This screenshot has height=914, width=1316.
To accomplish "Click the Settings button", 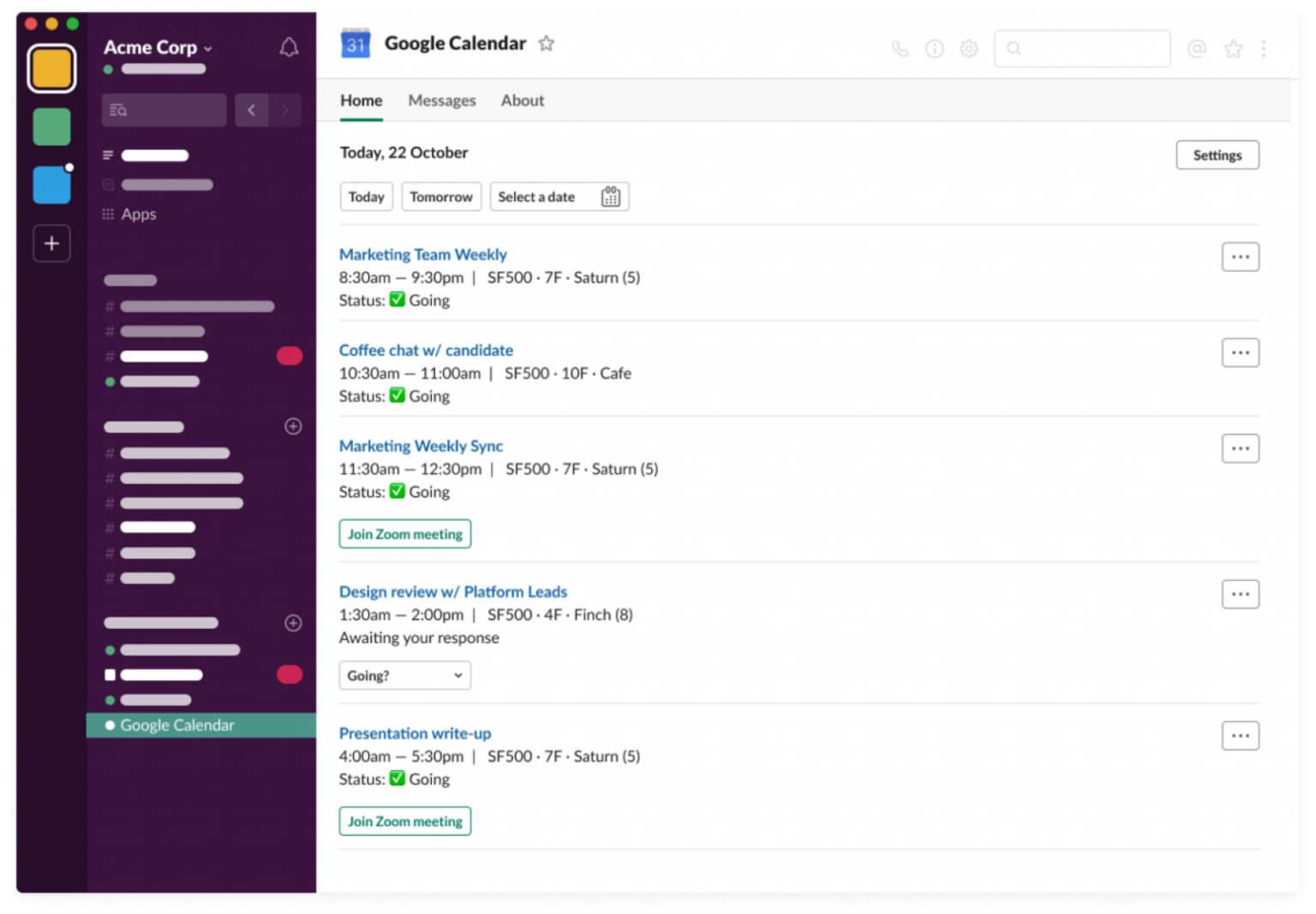I will (x=1217, y=155).
